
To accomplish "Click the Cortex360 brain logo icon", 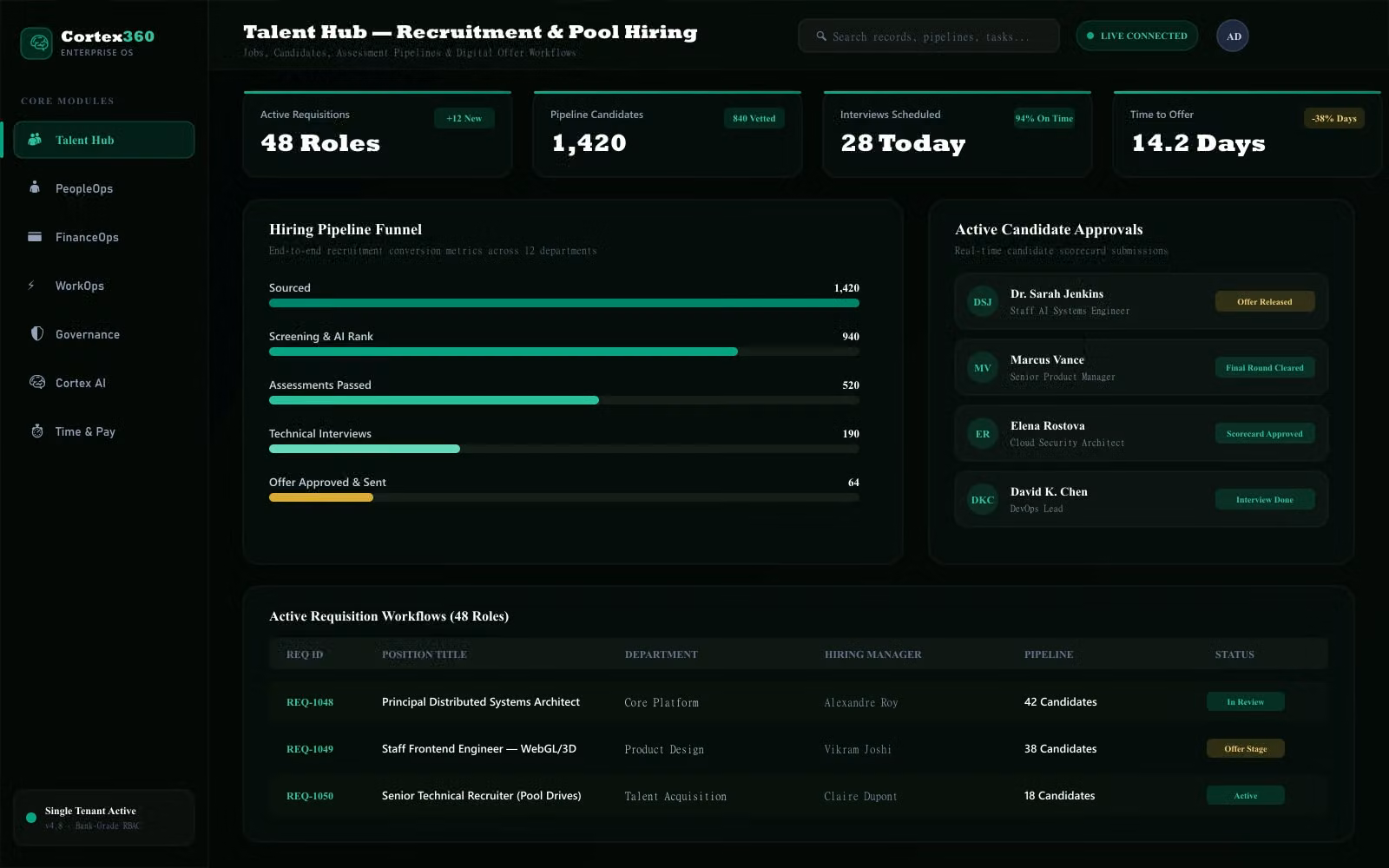I will (x=36, y=43).
